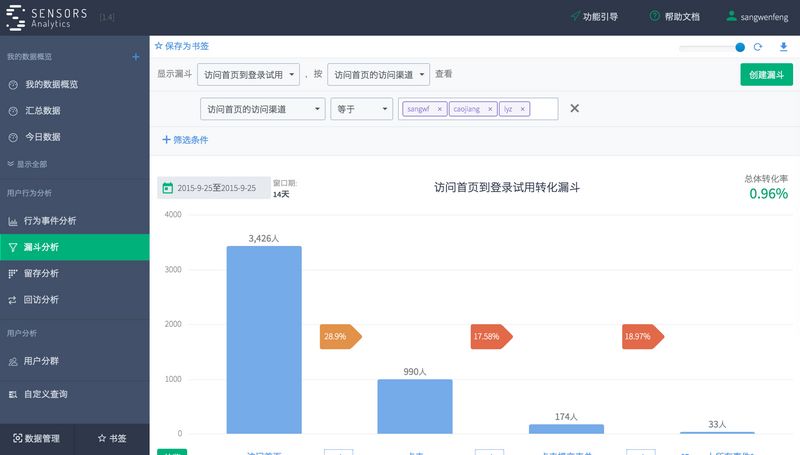Image resolution: width=800 pixels, height=455 pixels.
Task: Open the group-by 访问首页的访问渠道 dropdown
Action: click(378, 74)
